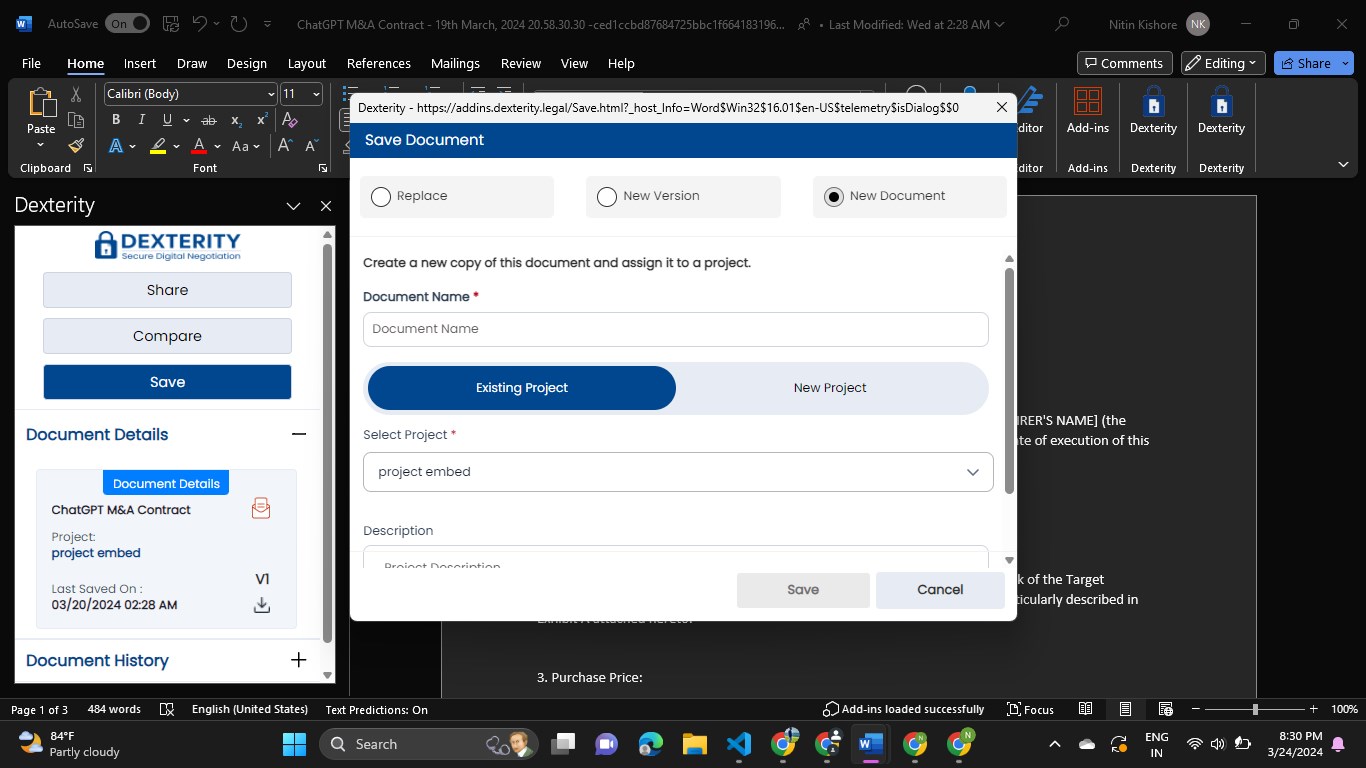Viewport: 1366px width, 768px height.
Task: Select the Format Painter brush icon
Action: pyautogui.click(x=76, y=145)
